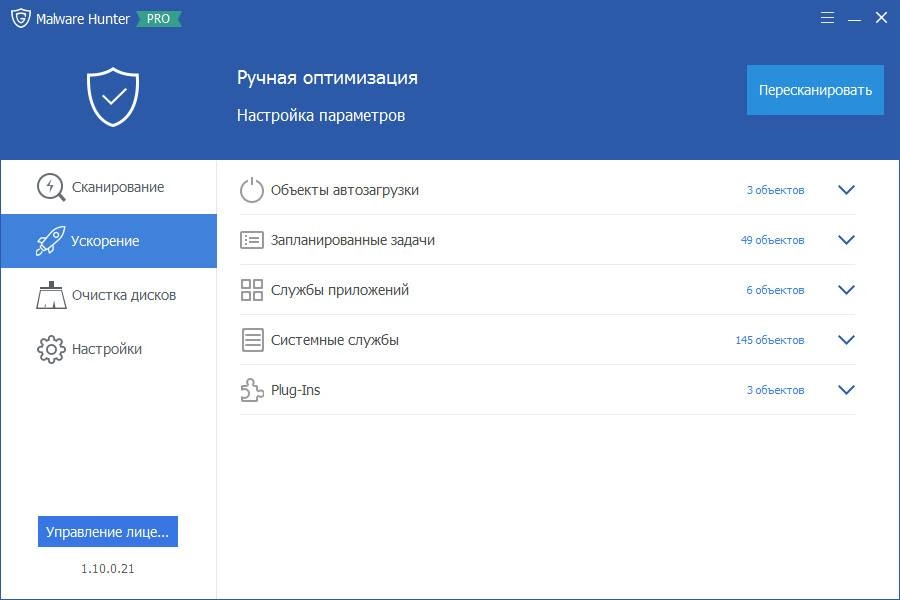Minimize the Malware Hunter window

[854, 21]
